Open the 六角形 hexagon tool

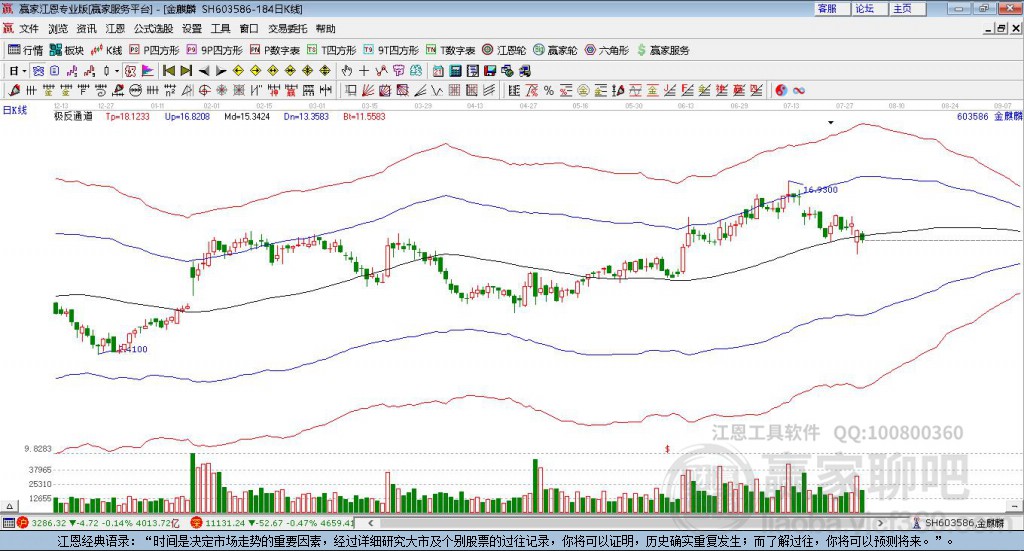(607, 50)
